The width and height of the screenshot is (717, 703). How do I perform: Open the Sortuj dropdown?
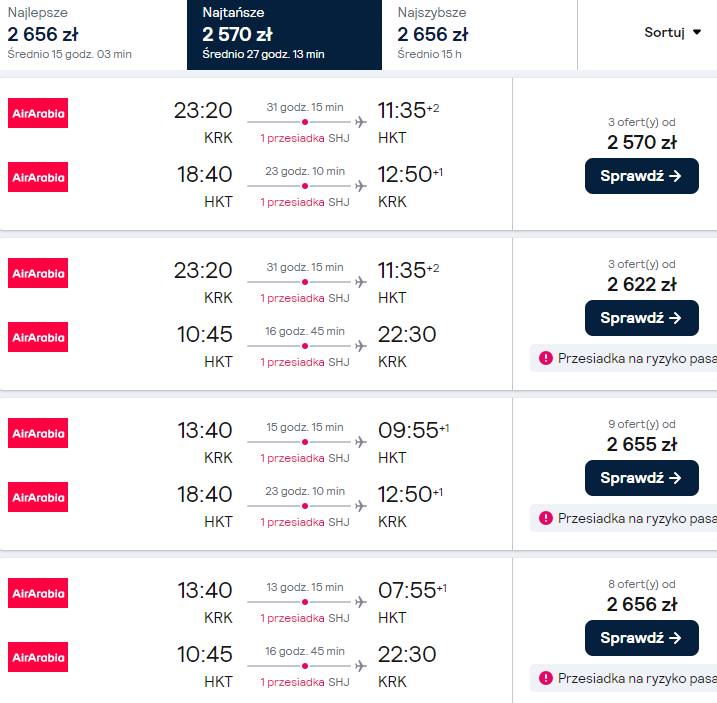673,32
